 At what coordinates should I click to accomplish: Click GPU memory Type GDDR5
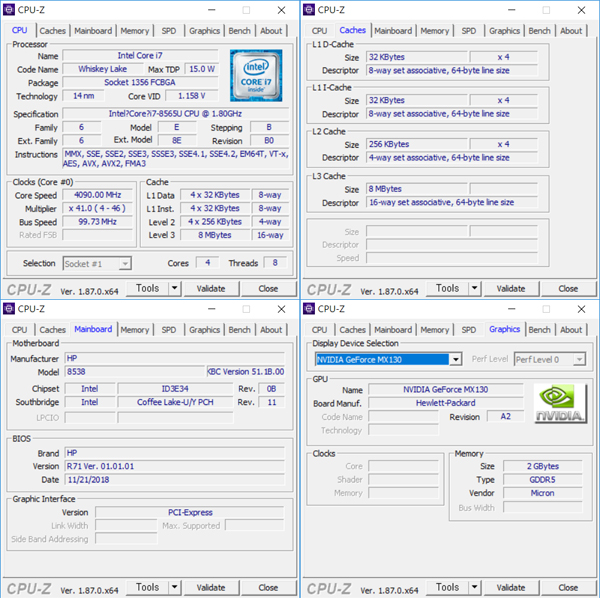[x=543, y=480]
